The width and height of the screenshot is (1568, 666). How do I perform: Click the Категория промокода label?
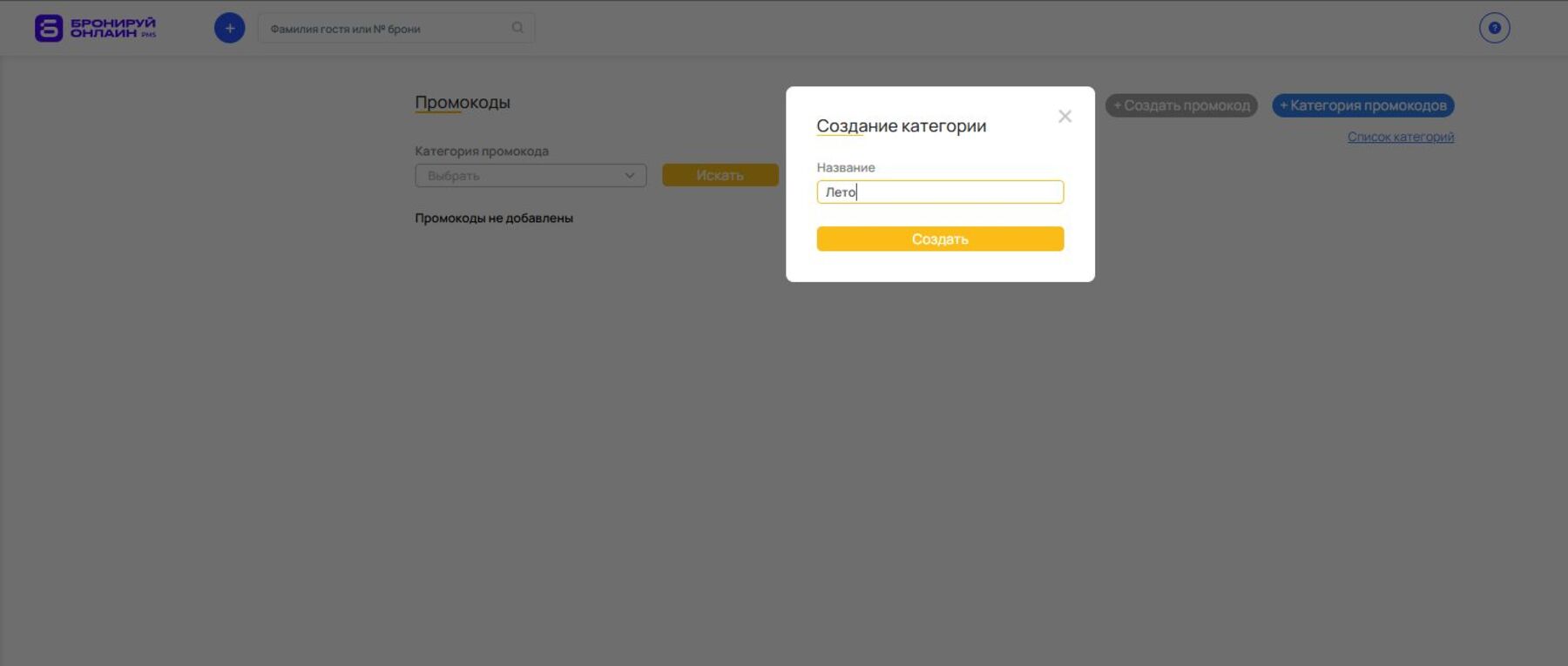[x=482, y=151]
